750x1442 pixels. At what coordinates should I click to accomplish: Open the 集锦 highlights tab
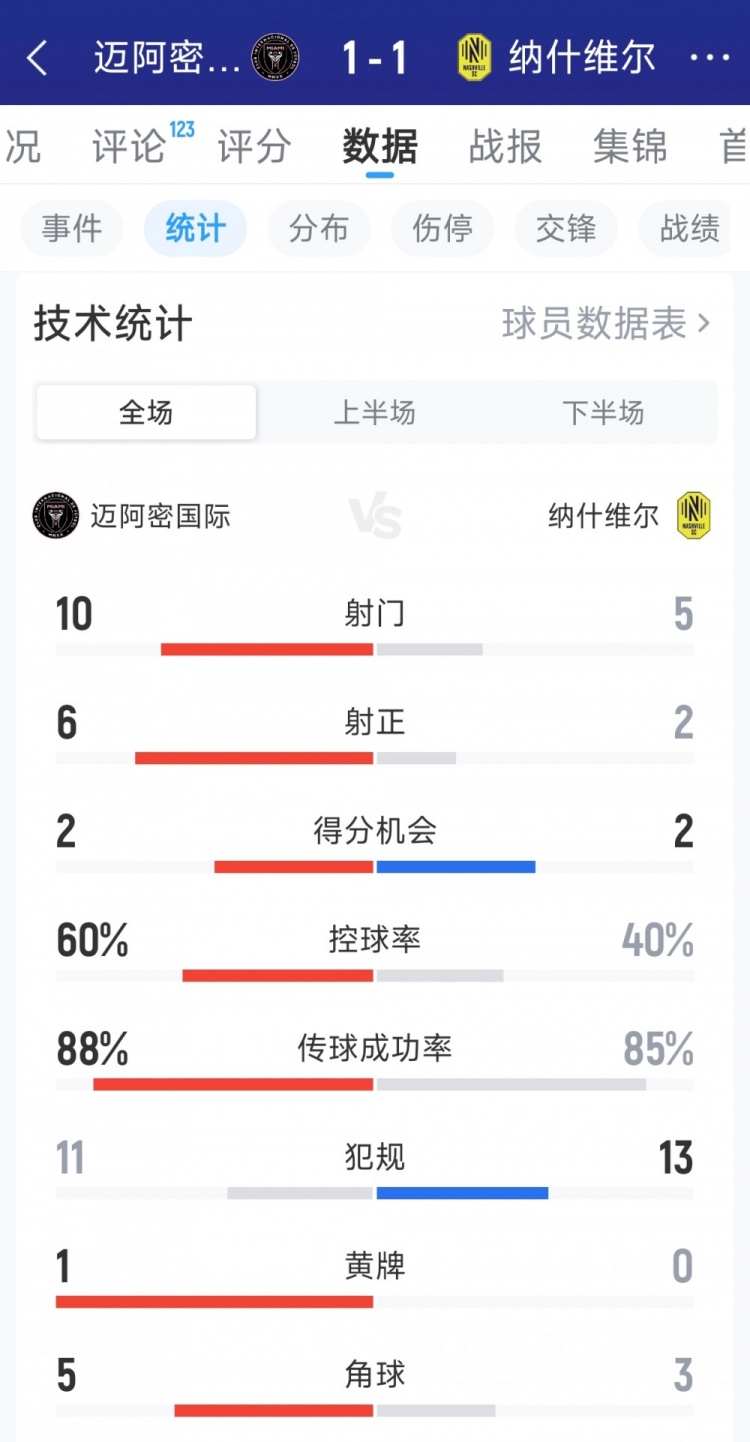pos(629,147)
